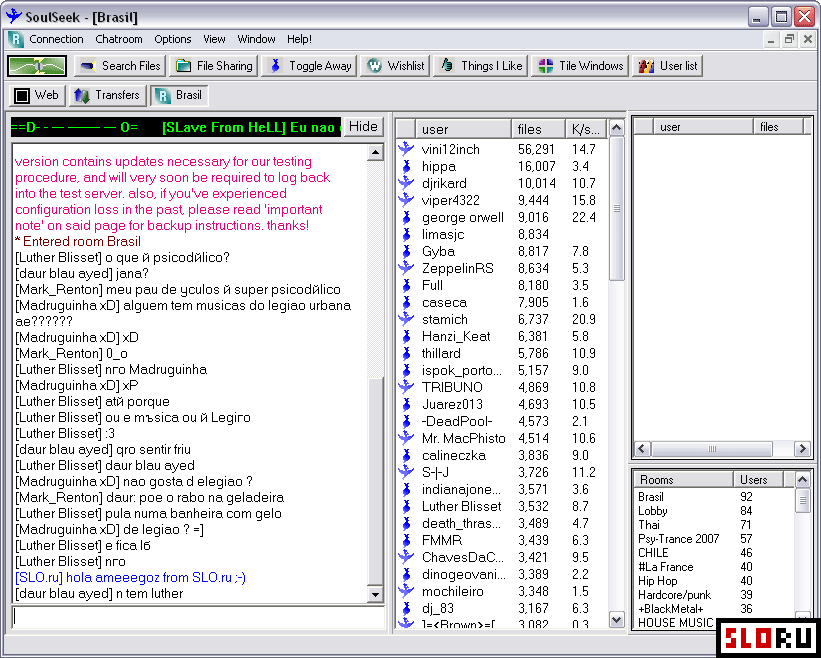Toggle Away status button
Image resolution: width=821 pixels, height=658 pixels.
click(x=309, y=66)
